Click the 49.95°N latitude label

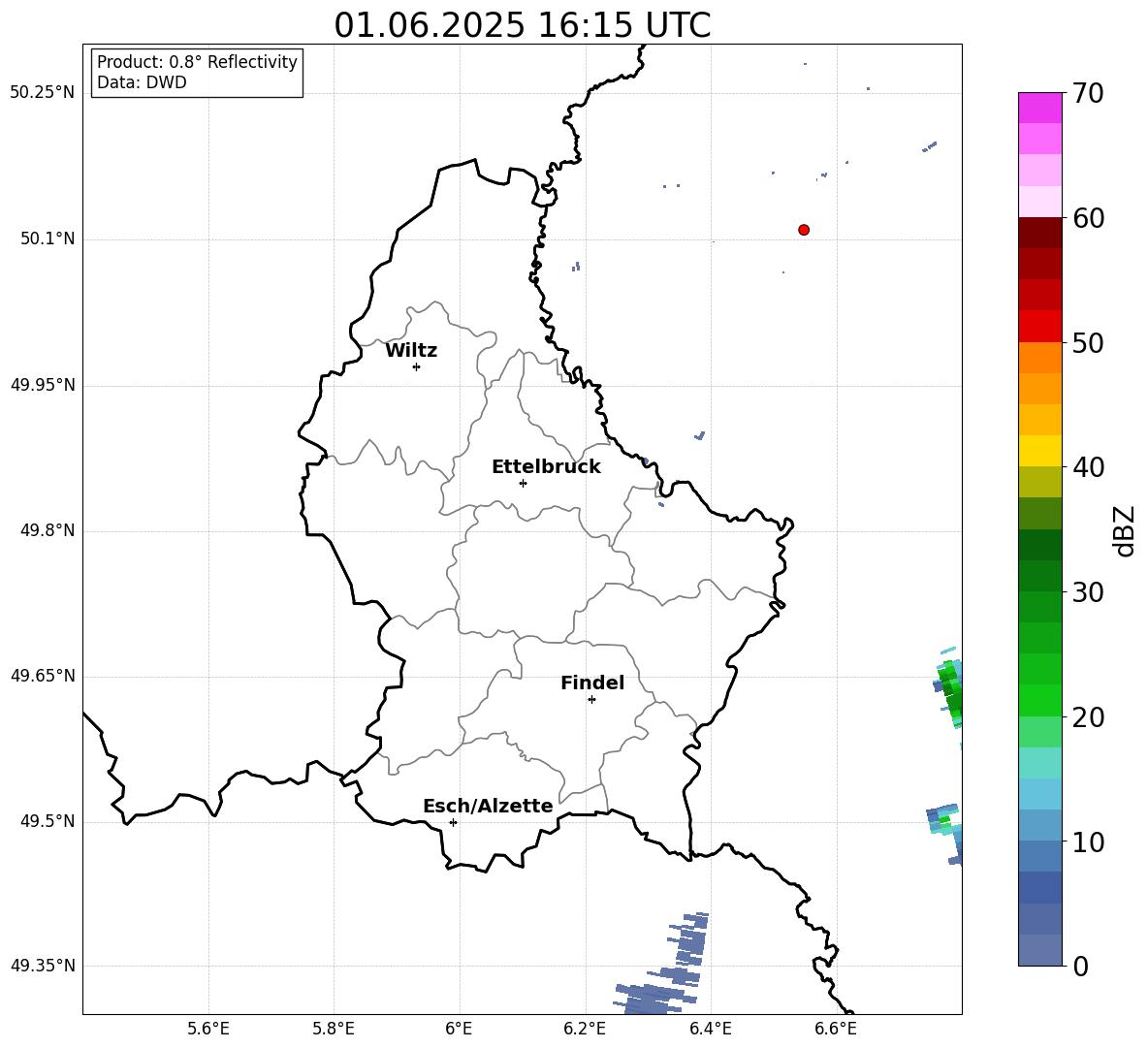43,385
